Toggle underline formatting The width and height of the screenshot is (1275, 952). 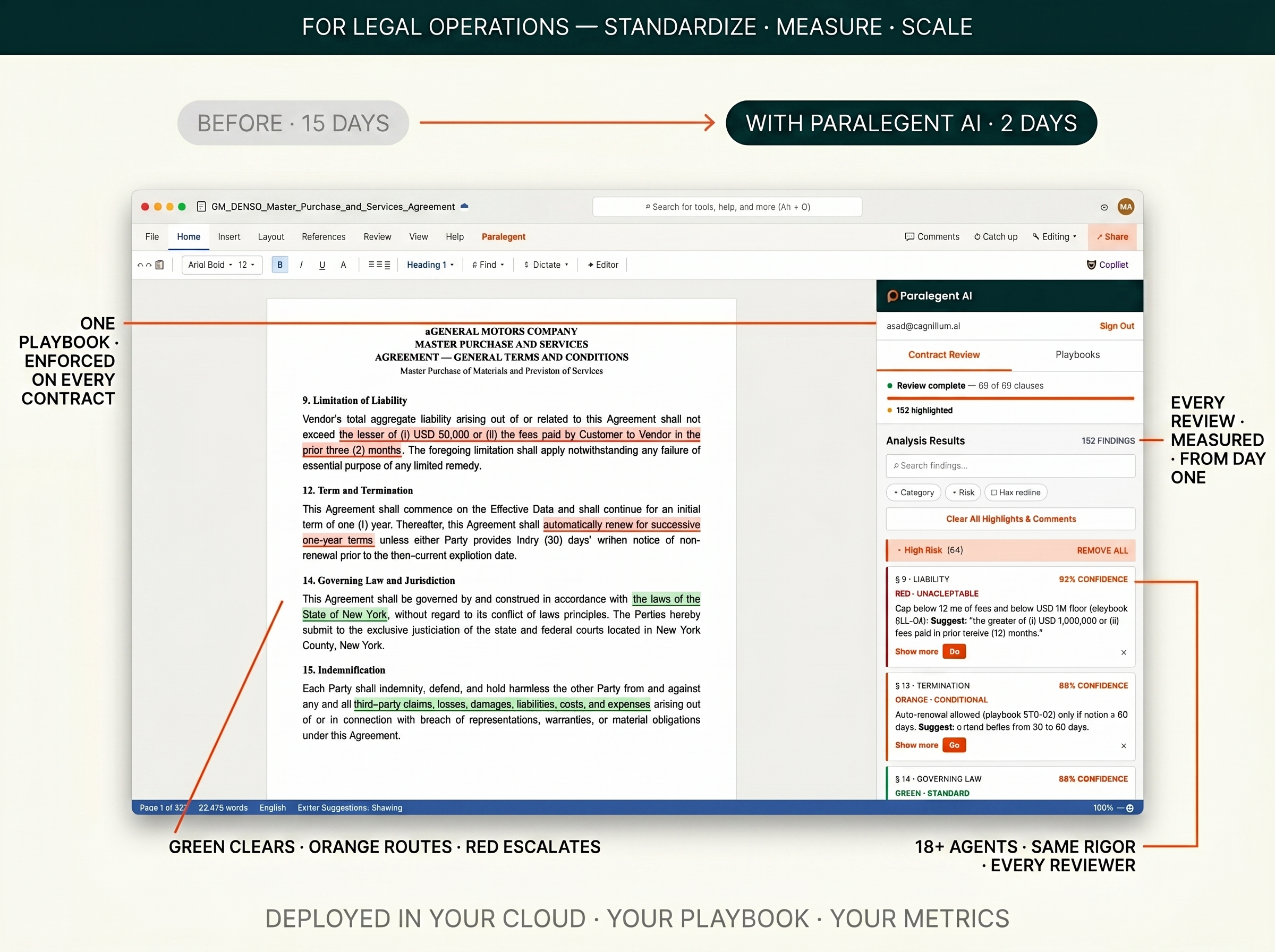point(322,265)
